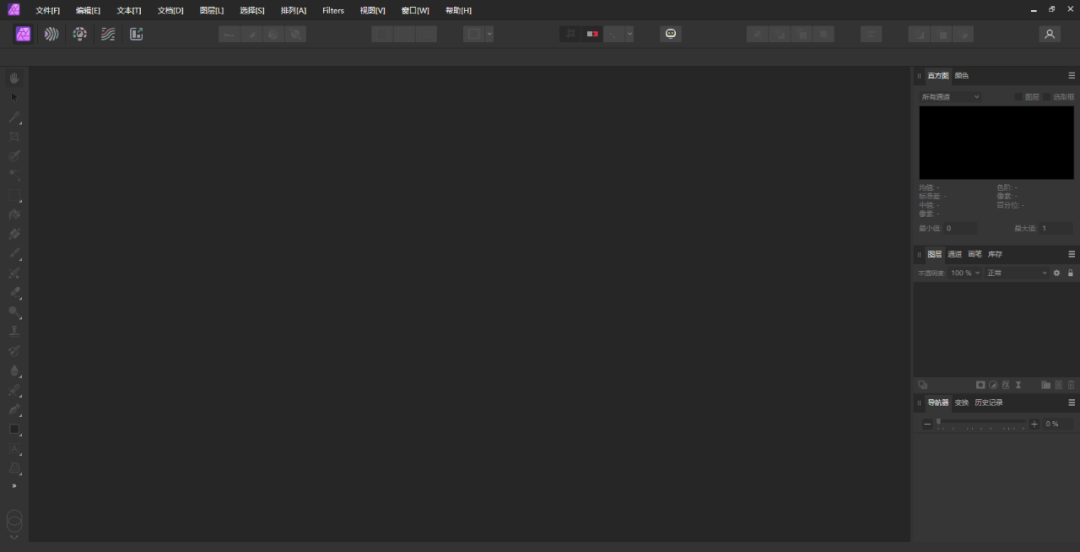Image resolution: width=1080 pixels, height=552 pixels.
Task: Enable the 图层 checkbox in histogram
Action: (1018, 97)
